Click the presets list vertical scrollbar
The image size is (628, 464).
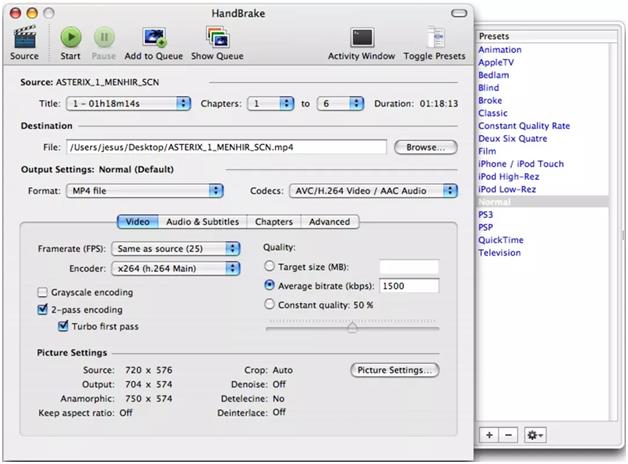(613, 231)
